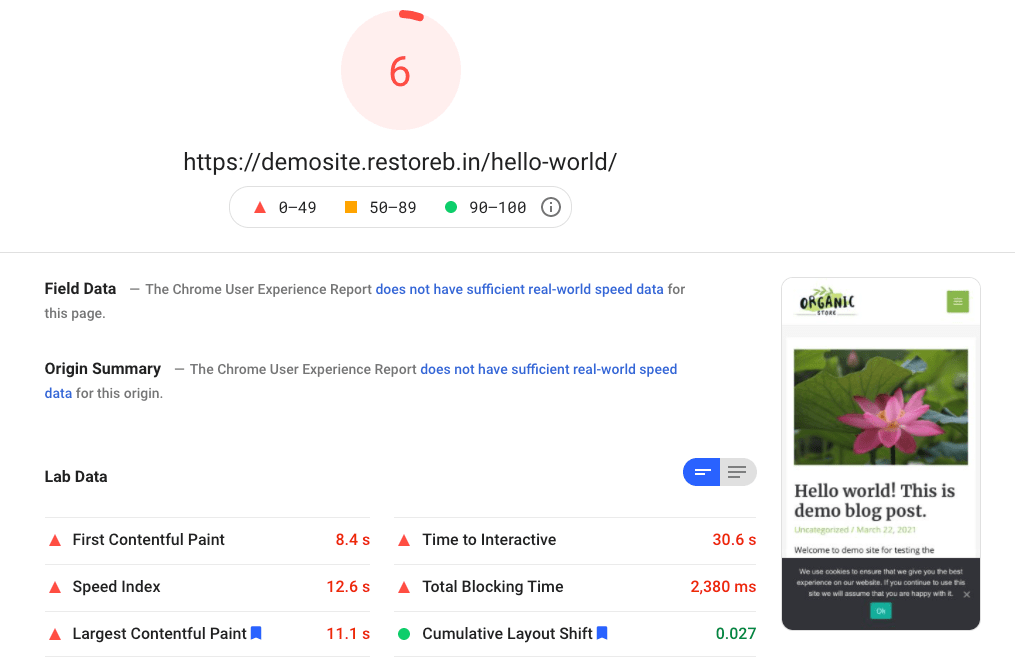Click the Largest Contentful Paint red triangle
Viewport: 1015px width, 667px height.
click(x=55, y=635)
